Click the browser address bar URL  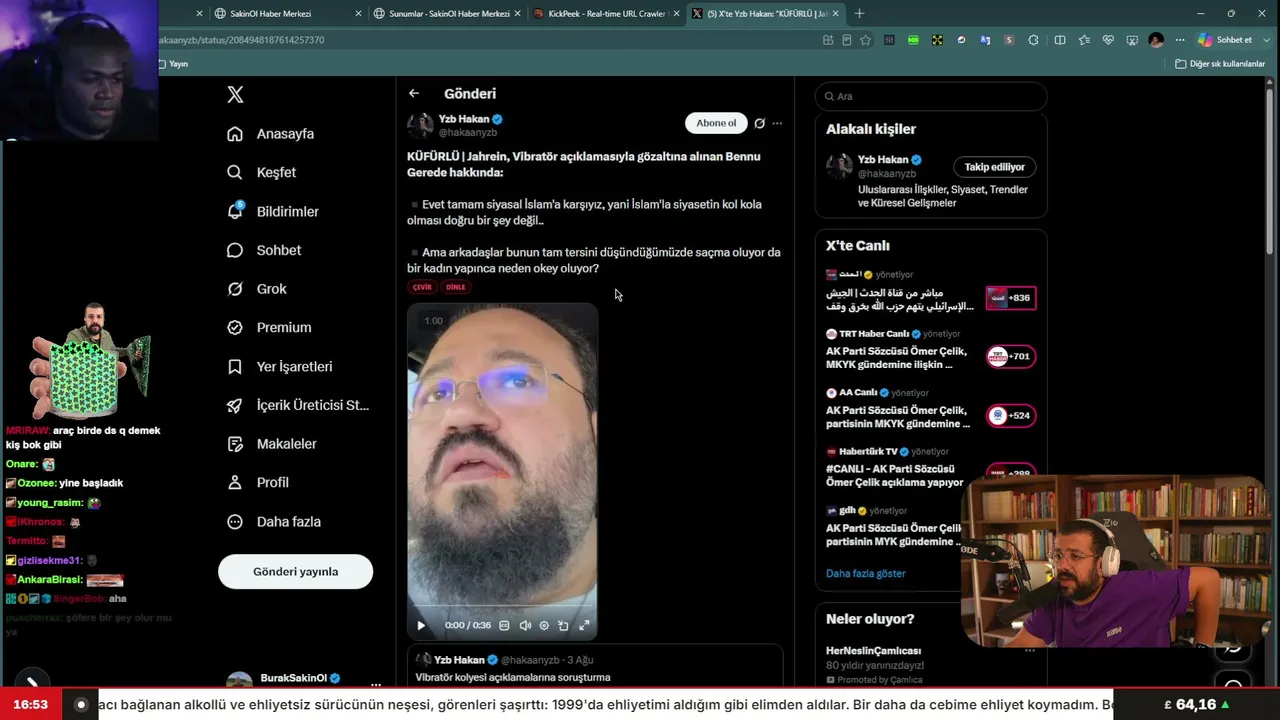click(x=240, y=40)
